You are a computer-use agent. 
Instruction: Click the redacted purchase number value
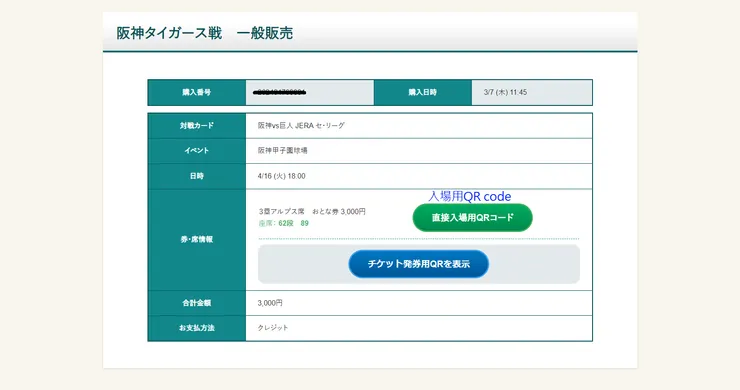279,93
